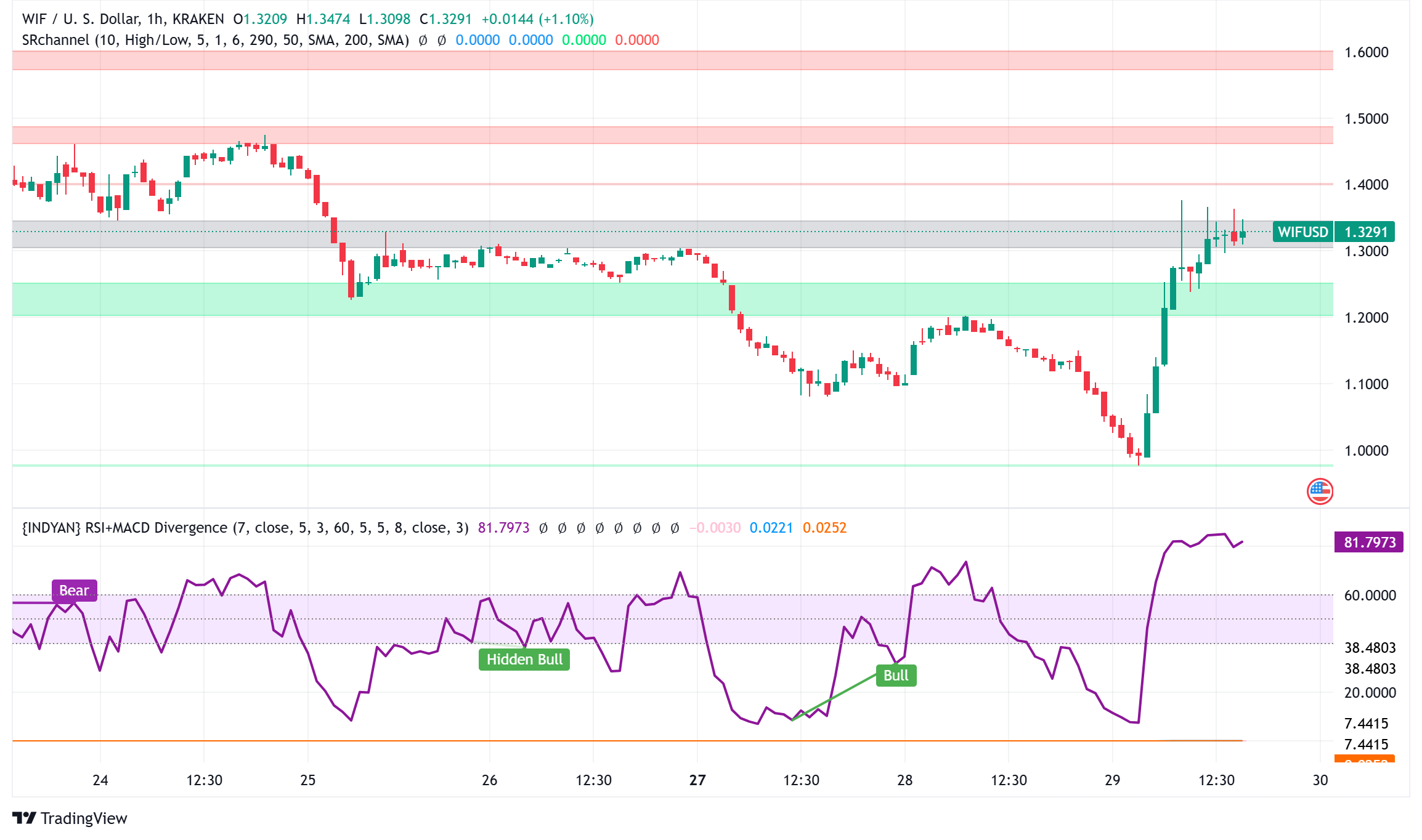The width and height of the screenshot is (1422, 840).
Task: Click the 1.3291 current price tag
Action: (1365, 232)
